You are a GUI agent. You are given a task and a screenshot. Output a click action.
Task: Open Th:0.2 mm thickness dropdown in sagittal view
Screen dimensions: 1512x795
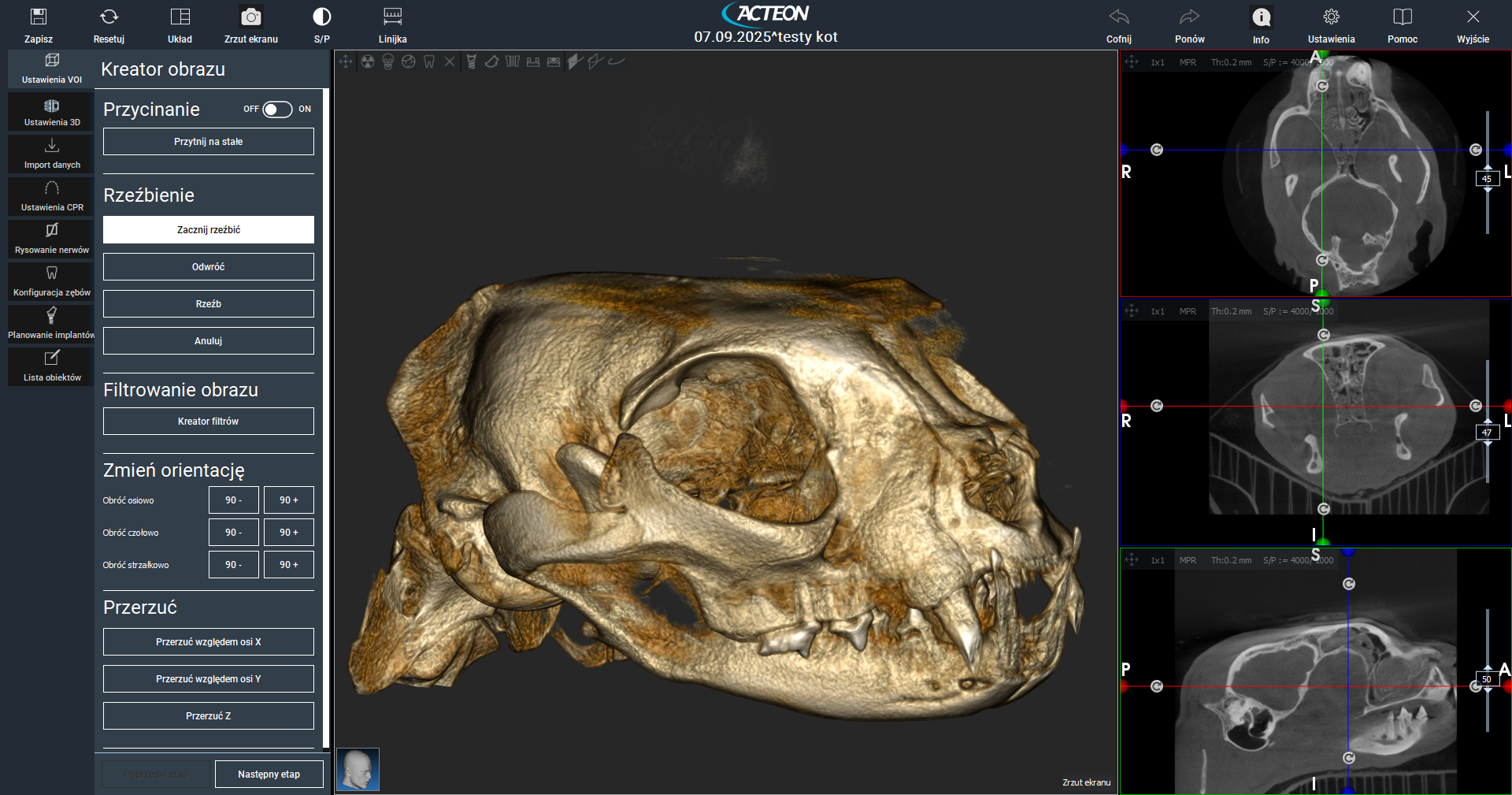tap(1231, 560)
